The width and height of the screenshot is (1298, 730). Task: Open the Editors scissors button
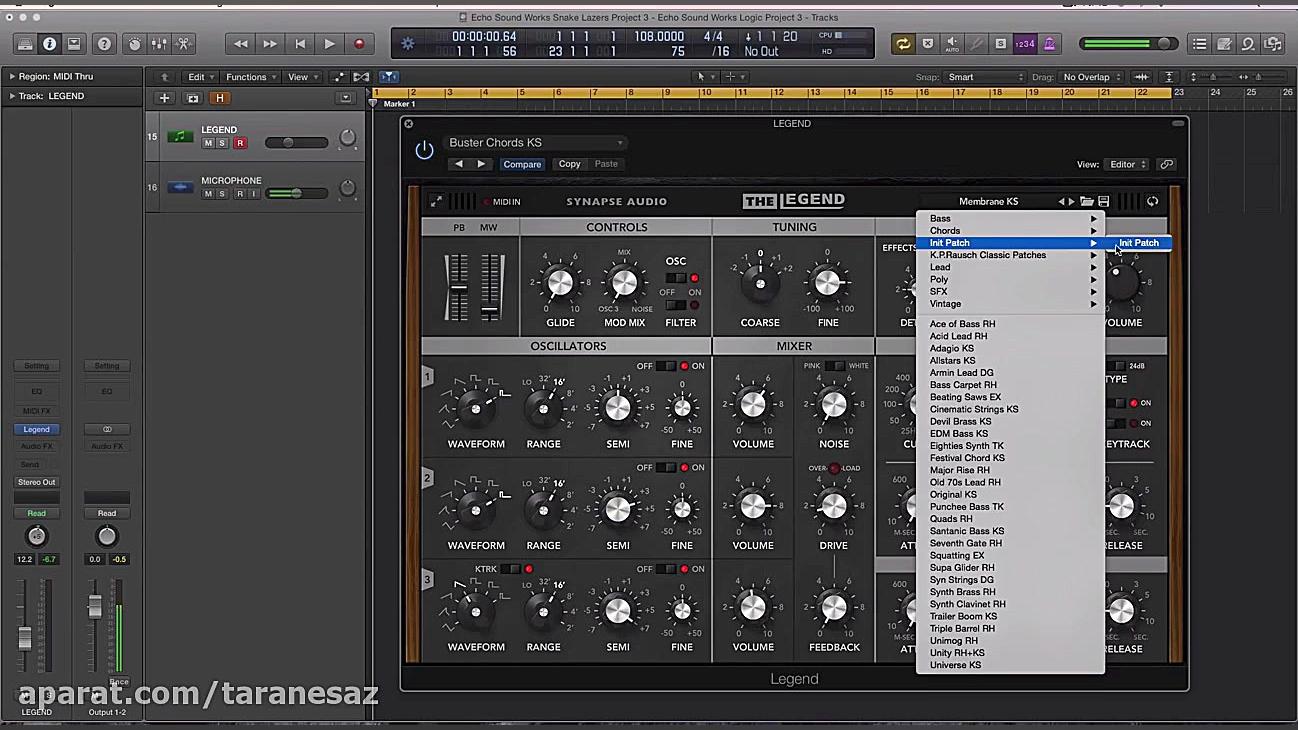pos(183,44)
